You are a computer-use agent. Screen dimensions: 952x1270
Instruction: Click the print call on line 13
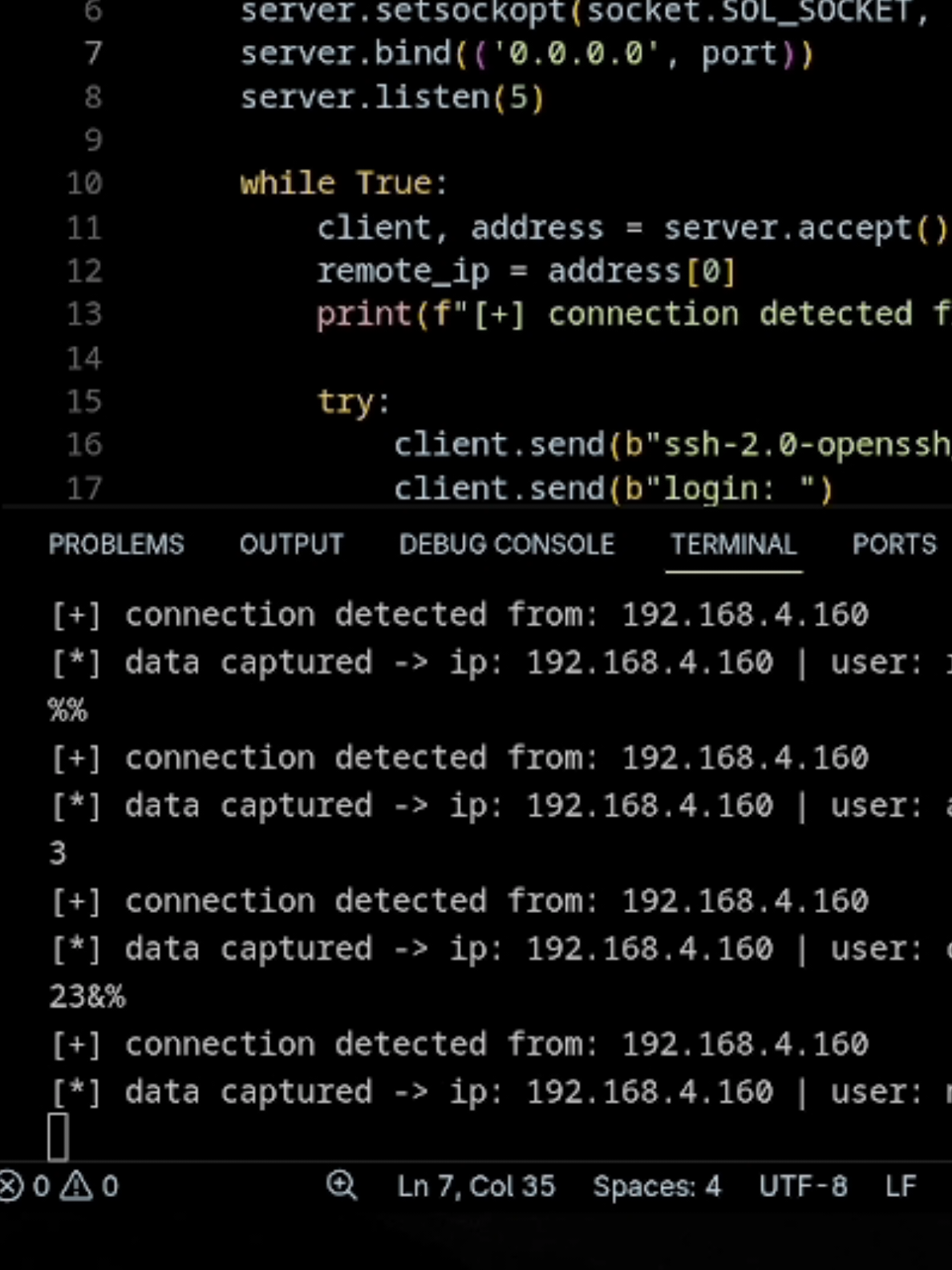tap(363, 314)
